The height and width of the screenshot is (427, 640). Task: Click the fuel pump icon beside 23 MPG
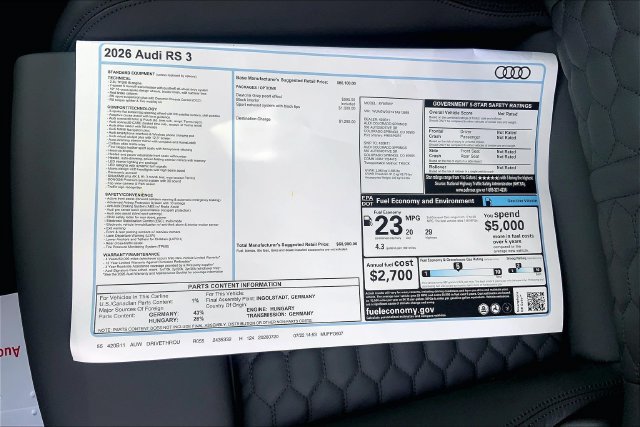click(368, 221)
